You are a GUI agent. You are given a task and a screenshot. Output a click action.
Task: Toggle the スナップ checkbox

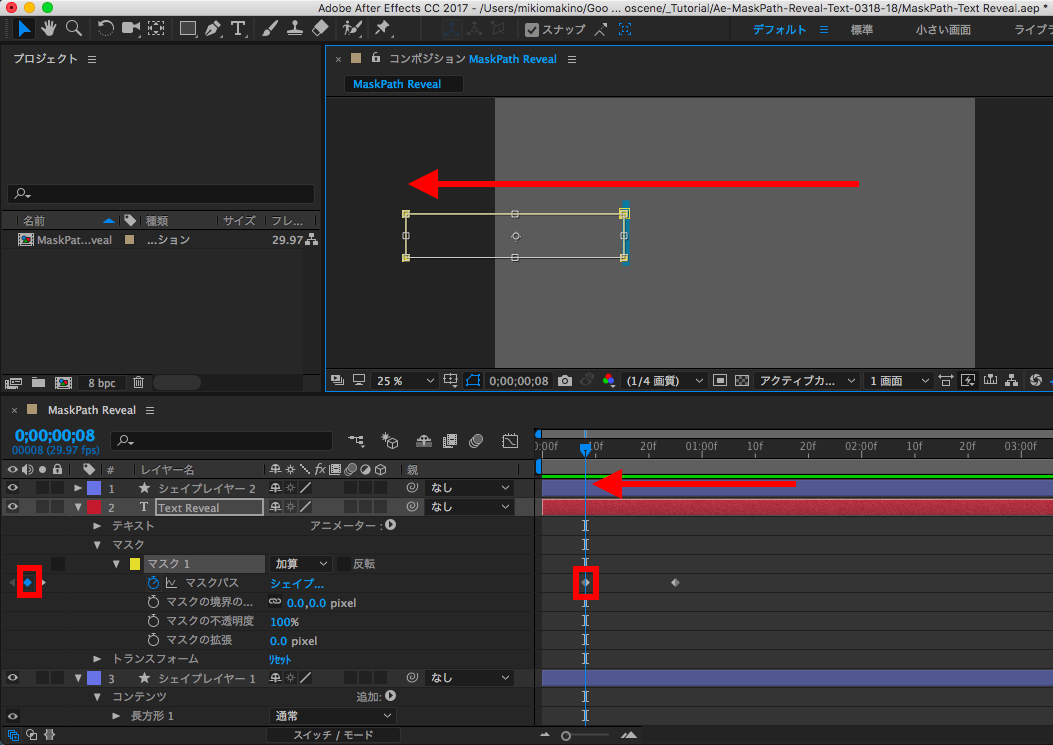pos(532,30)
